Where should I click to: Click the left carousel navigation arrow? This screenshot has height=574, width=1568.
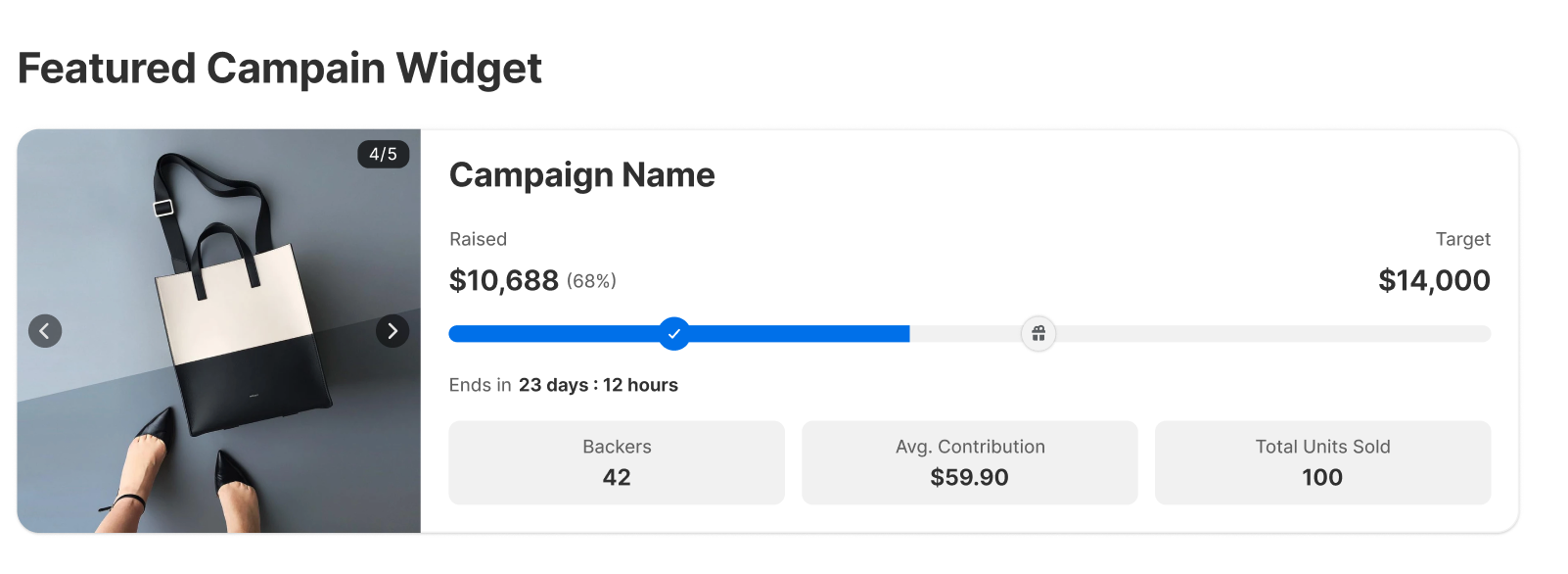[45, 331]
